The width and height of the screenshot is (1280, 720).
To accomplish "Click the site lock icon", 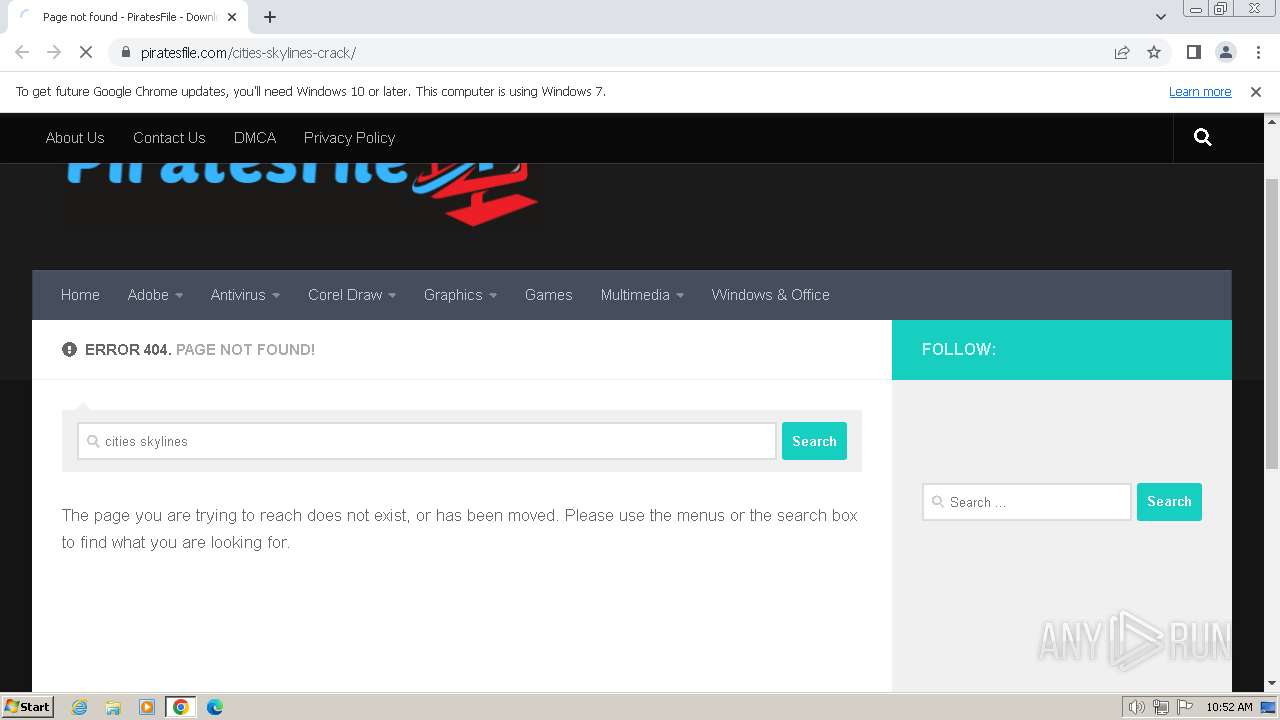I will click(x=125, y=52).
